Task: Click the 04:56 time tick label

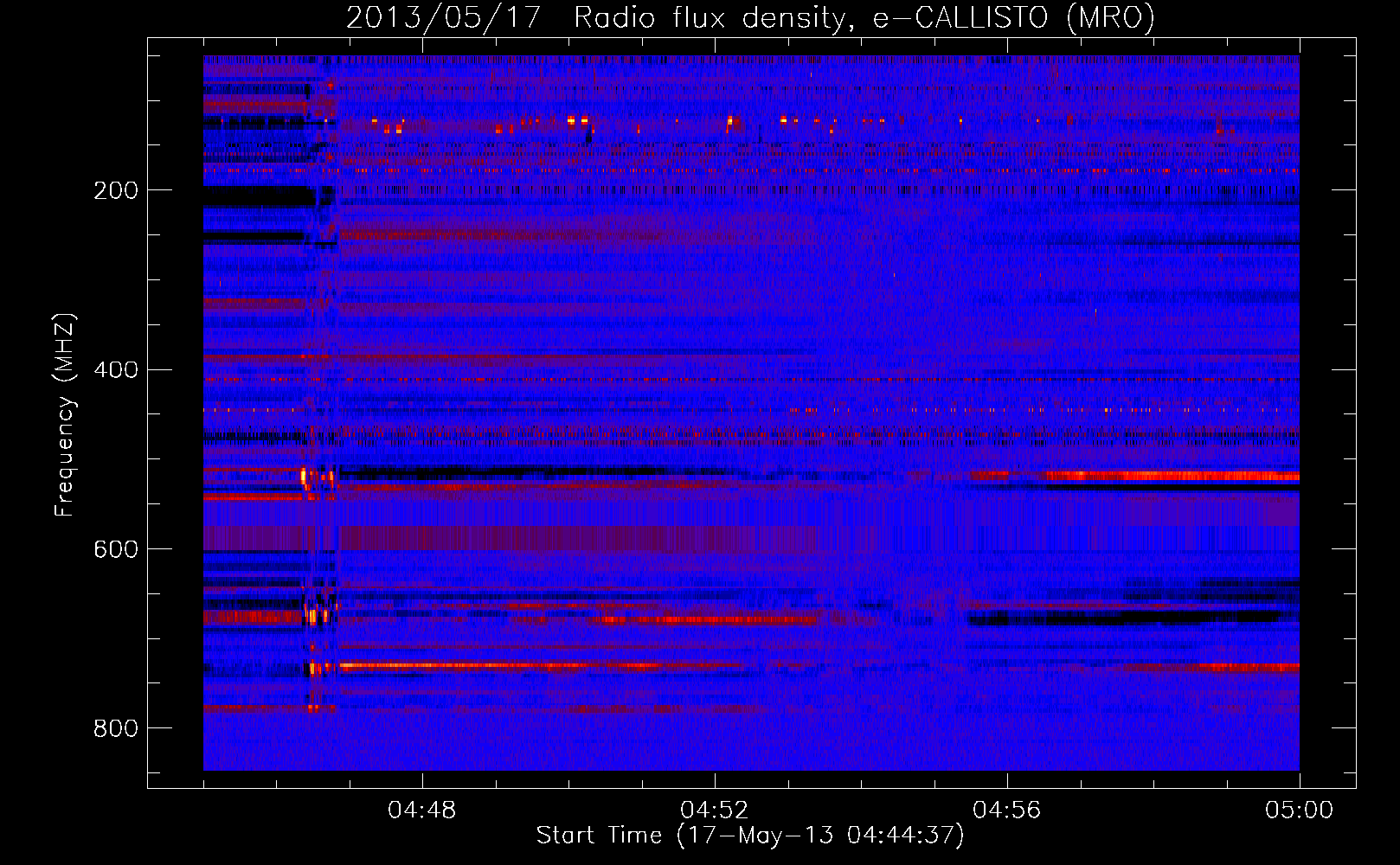Action: [1007, 811]
